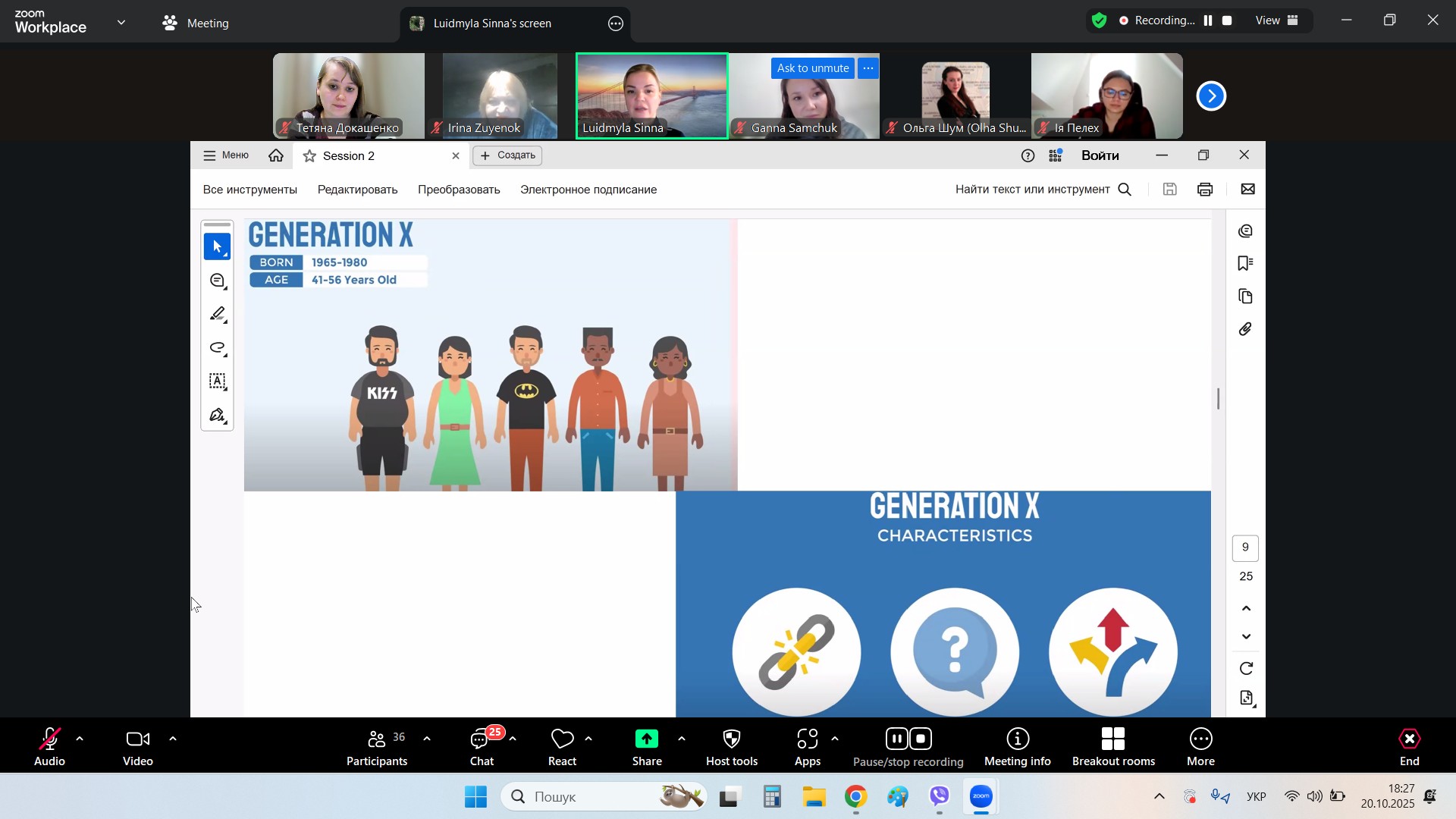
Task: Click the Host tools shield icon
Action: pos(731,740)
